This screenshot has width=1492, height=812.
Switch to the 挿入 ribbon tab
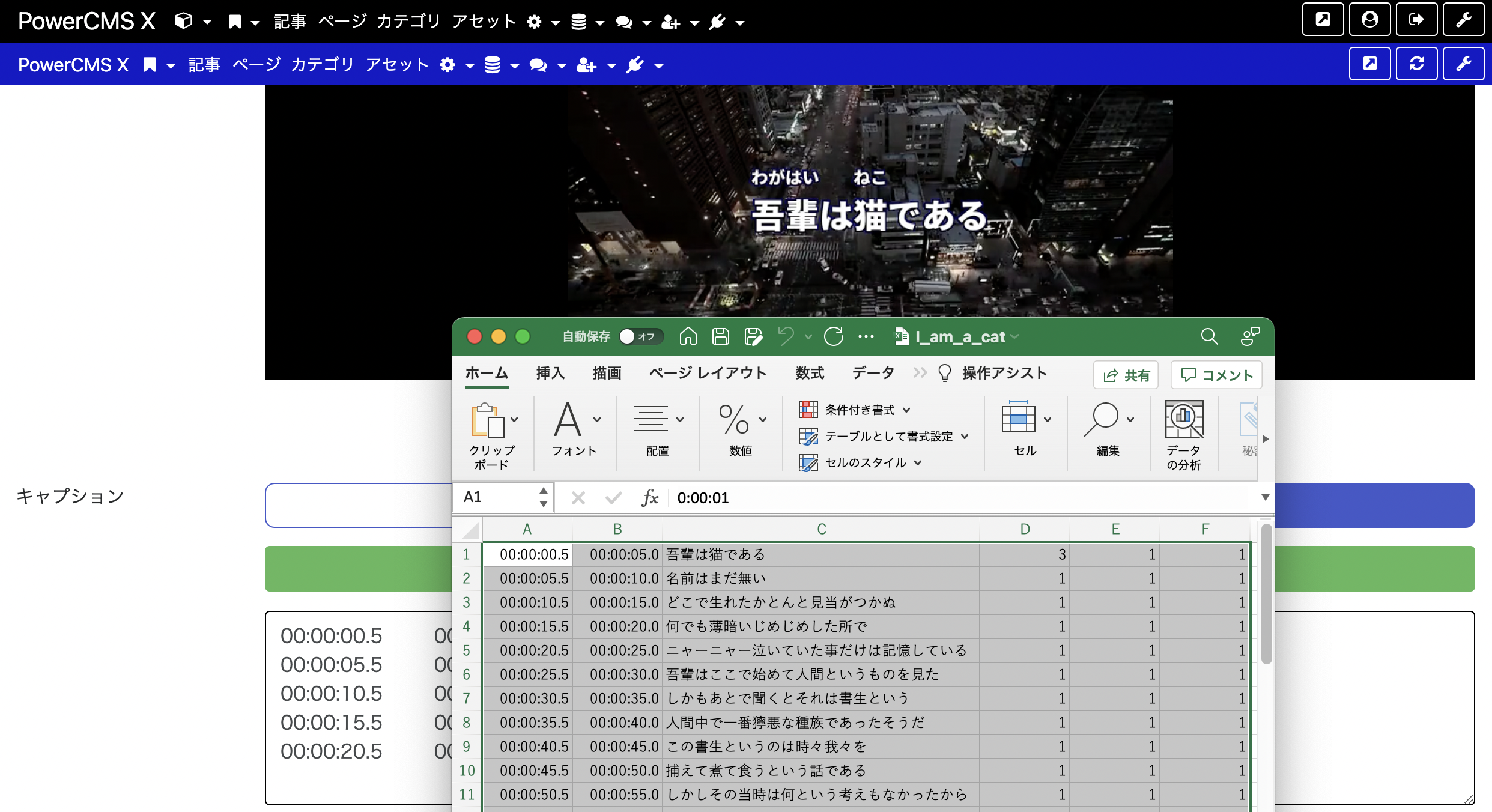tap(550, 372)
